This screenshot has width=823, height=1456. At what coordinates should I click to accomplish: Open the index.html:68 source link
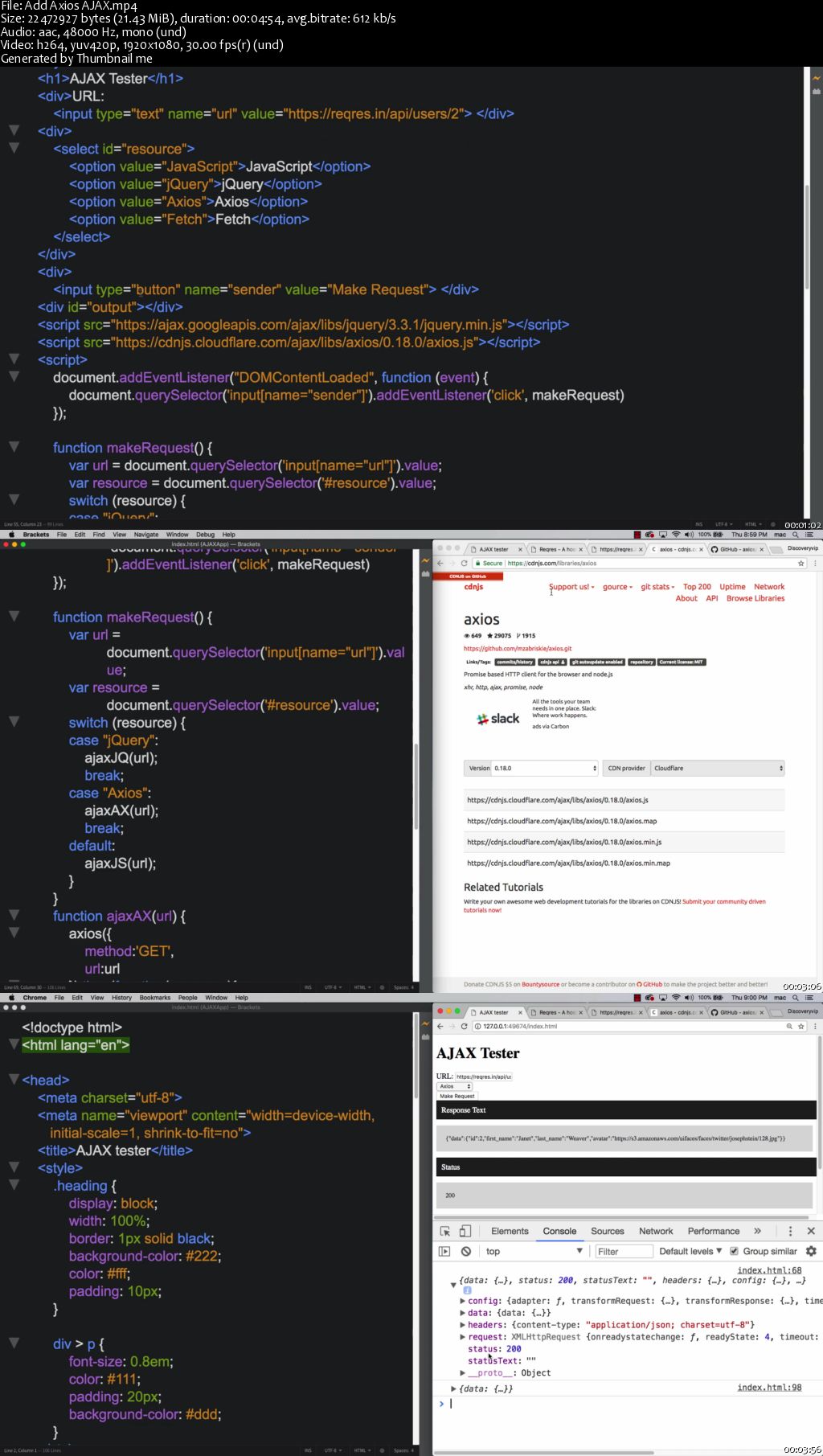coord(769,1270)
